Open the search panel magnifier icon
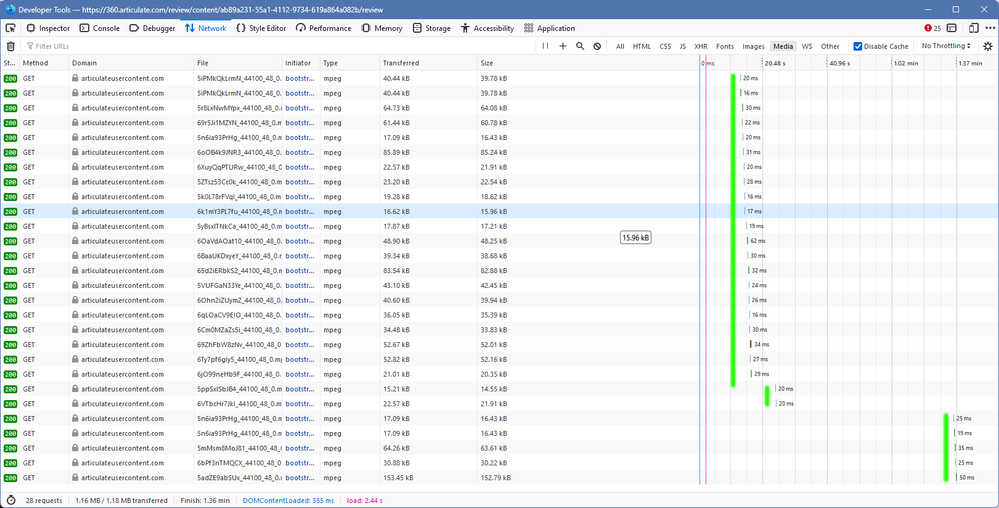This screenshot has height=508, width=999. click(x=580, y=46)
